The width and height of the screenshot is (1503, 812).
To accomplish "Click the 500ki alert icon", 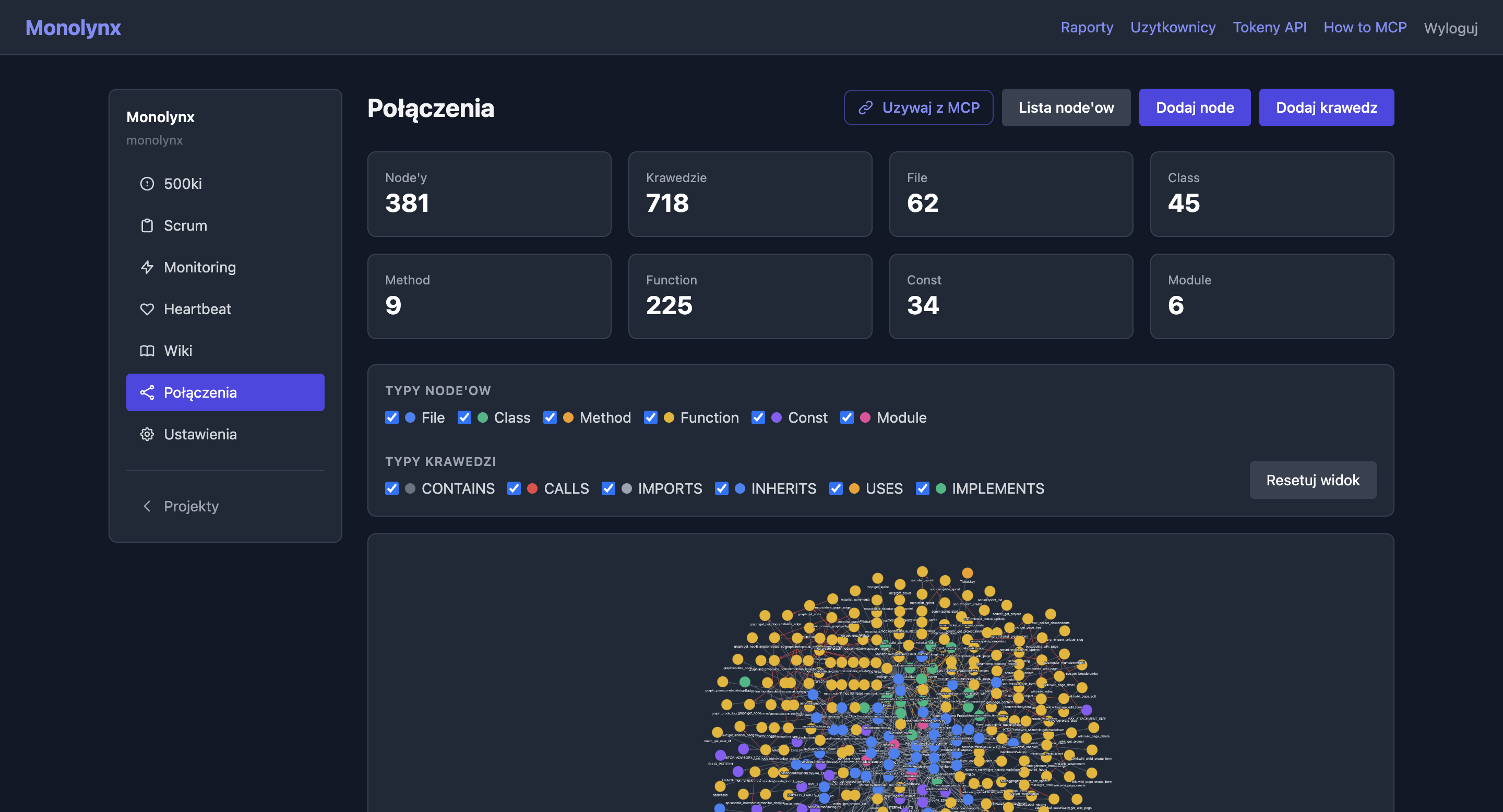I will [x=147, y=184].
